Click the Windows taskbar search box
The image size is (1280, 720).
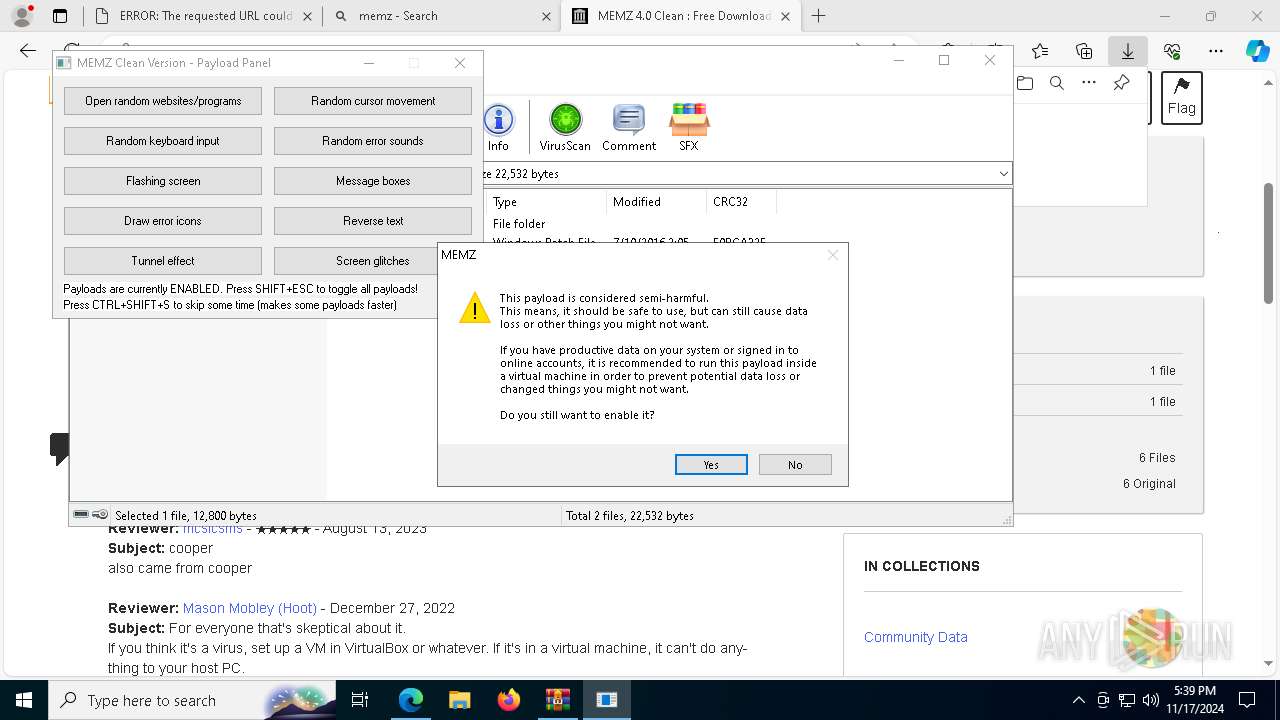(x=192, y=700)
